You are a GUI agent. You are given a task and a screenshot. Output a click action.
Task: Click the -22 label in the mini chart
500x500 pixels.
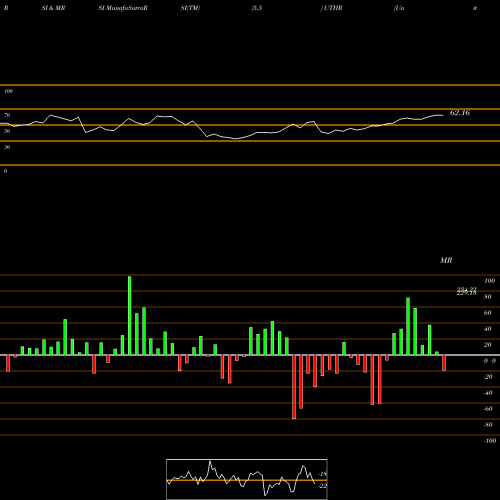click(x=323, y=486)
